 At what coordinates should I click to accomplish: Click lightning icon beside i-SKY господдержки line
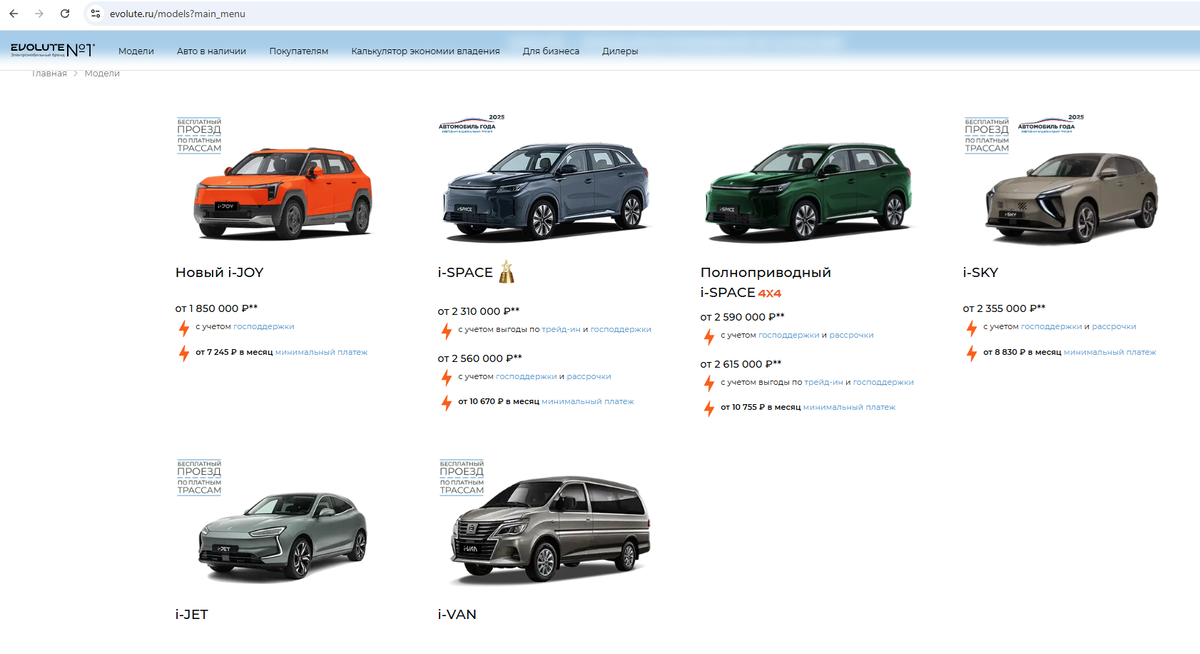click(971, 328)
